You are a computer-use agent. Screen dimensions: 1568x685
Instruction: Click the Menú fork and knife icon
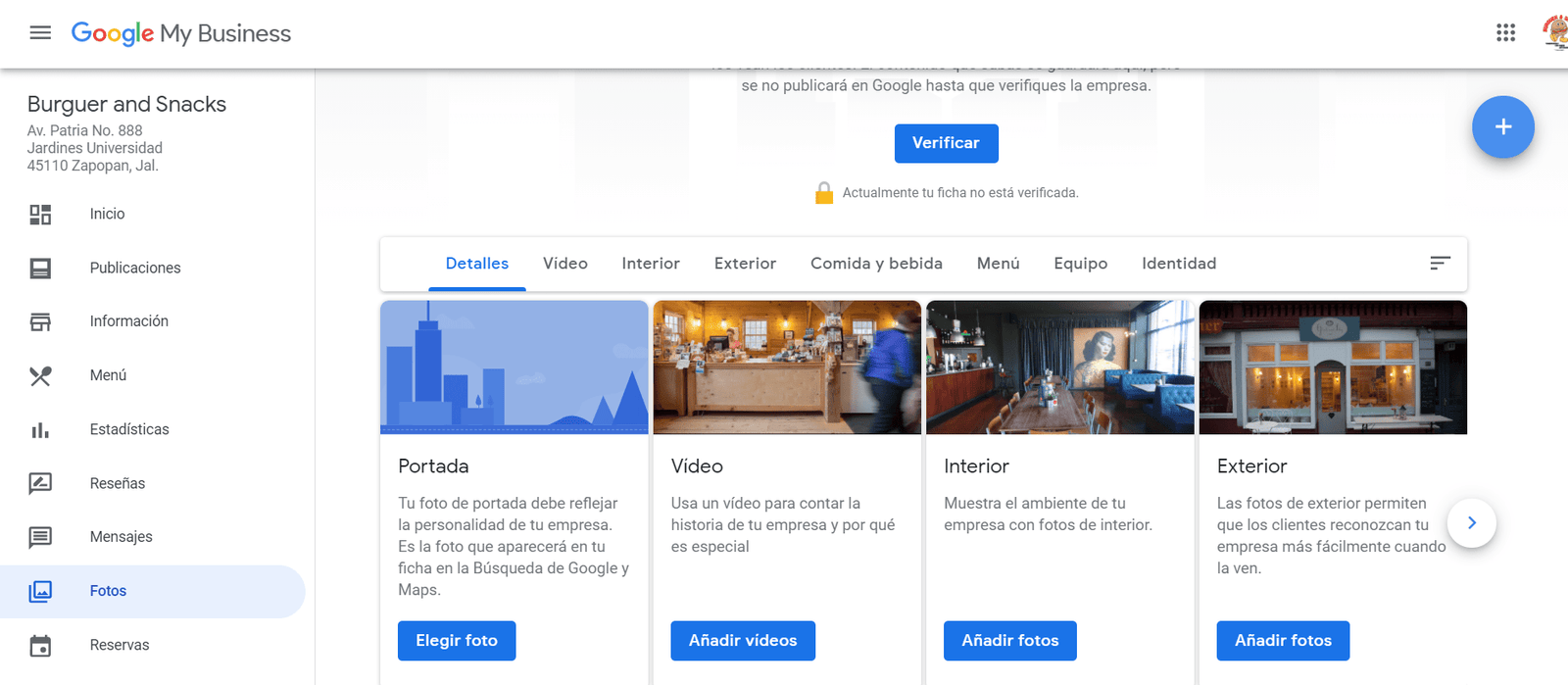pyautogui.click(x=40, y=375)
